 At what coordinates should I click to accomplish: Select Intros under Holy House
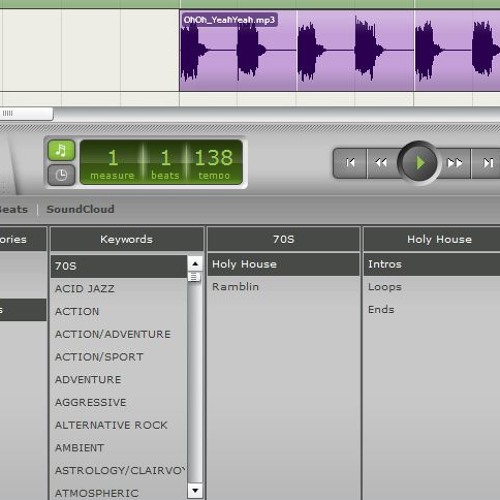pyautogui.click(x=432, y=264)
